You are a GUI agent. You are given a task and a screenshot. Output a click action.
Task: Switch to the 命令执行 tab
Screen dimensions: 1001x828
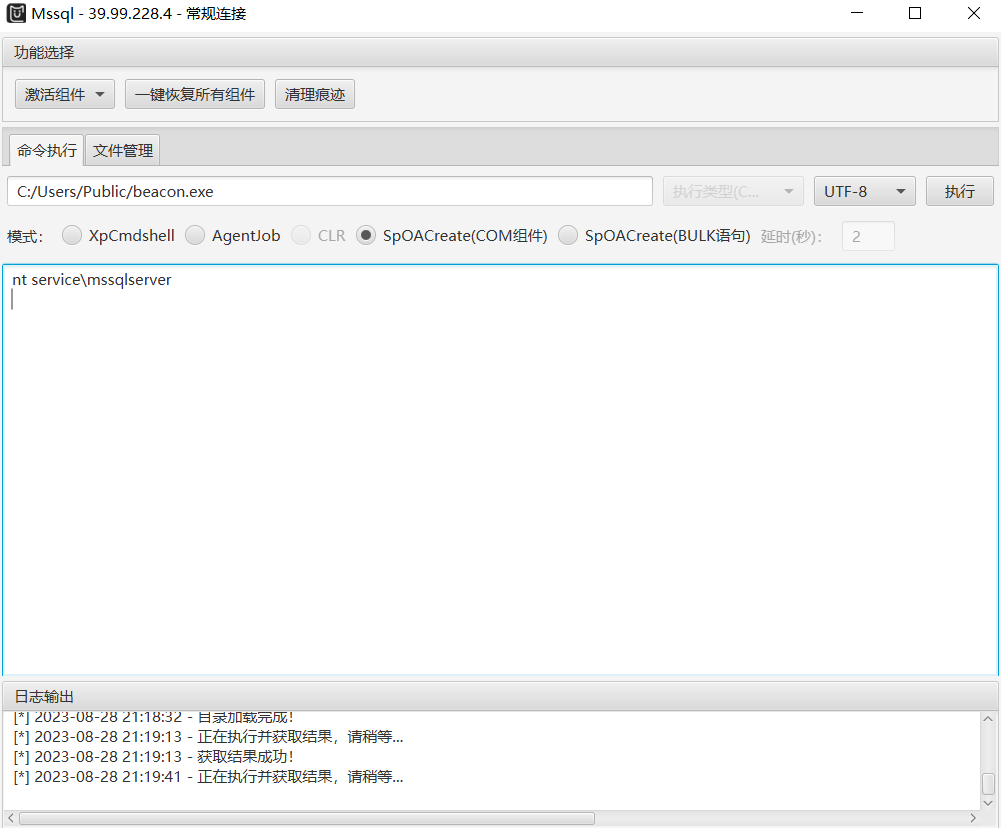click(x=46, y=151)
